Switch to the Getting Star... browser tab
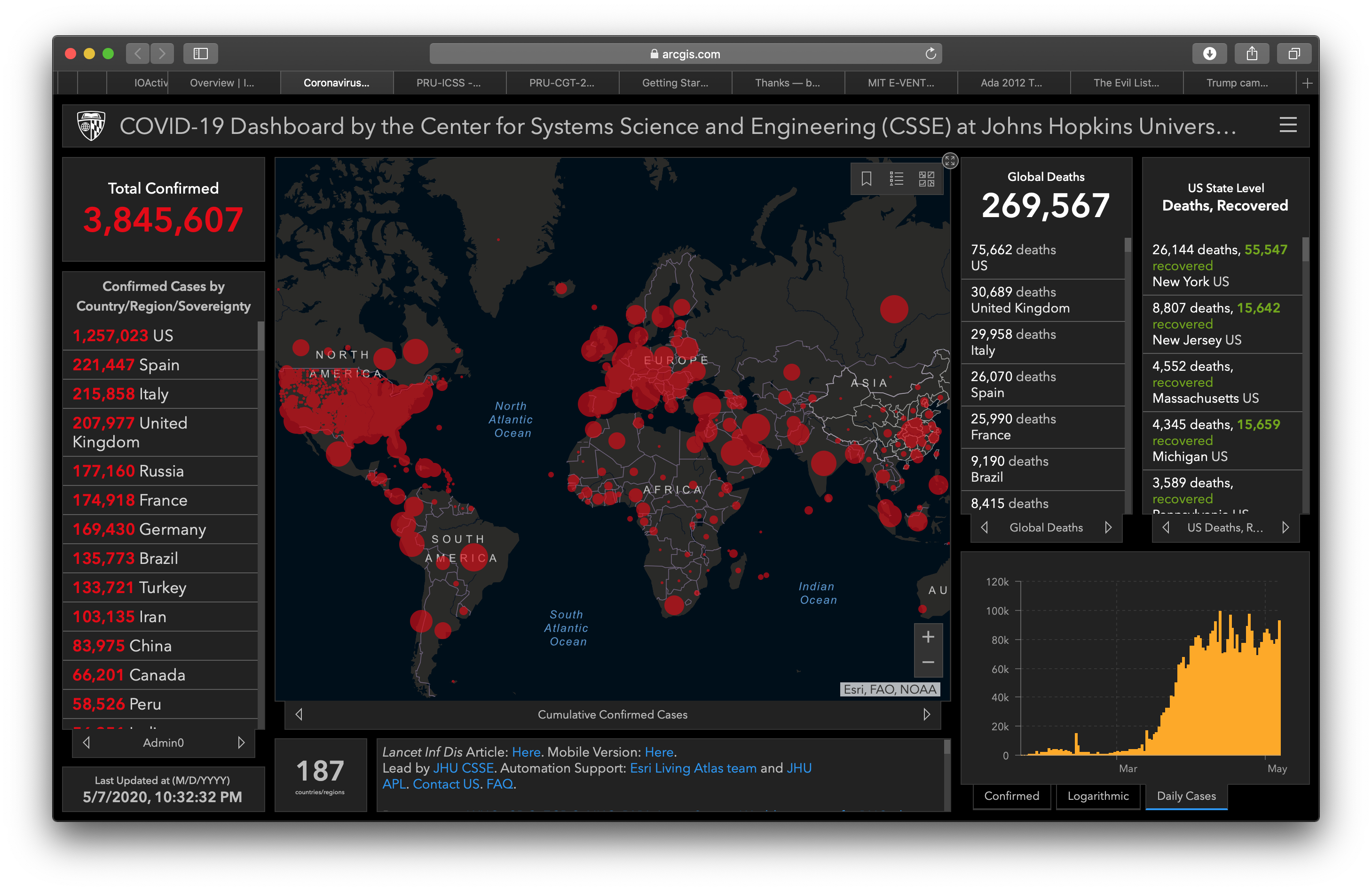1372x891 pixels. (675, 83)
